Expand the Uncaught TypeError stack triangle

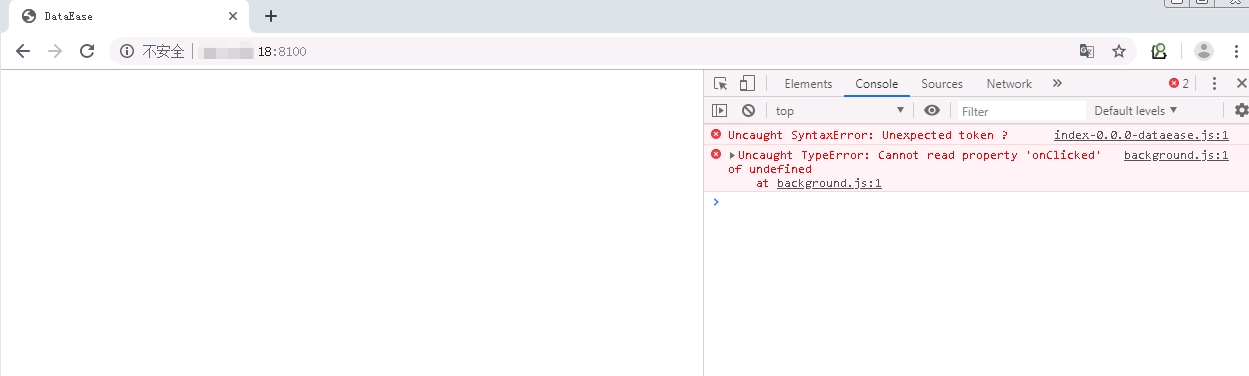coord(732,155)
